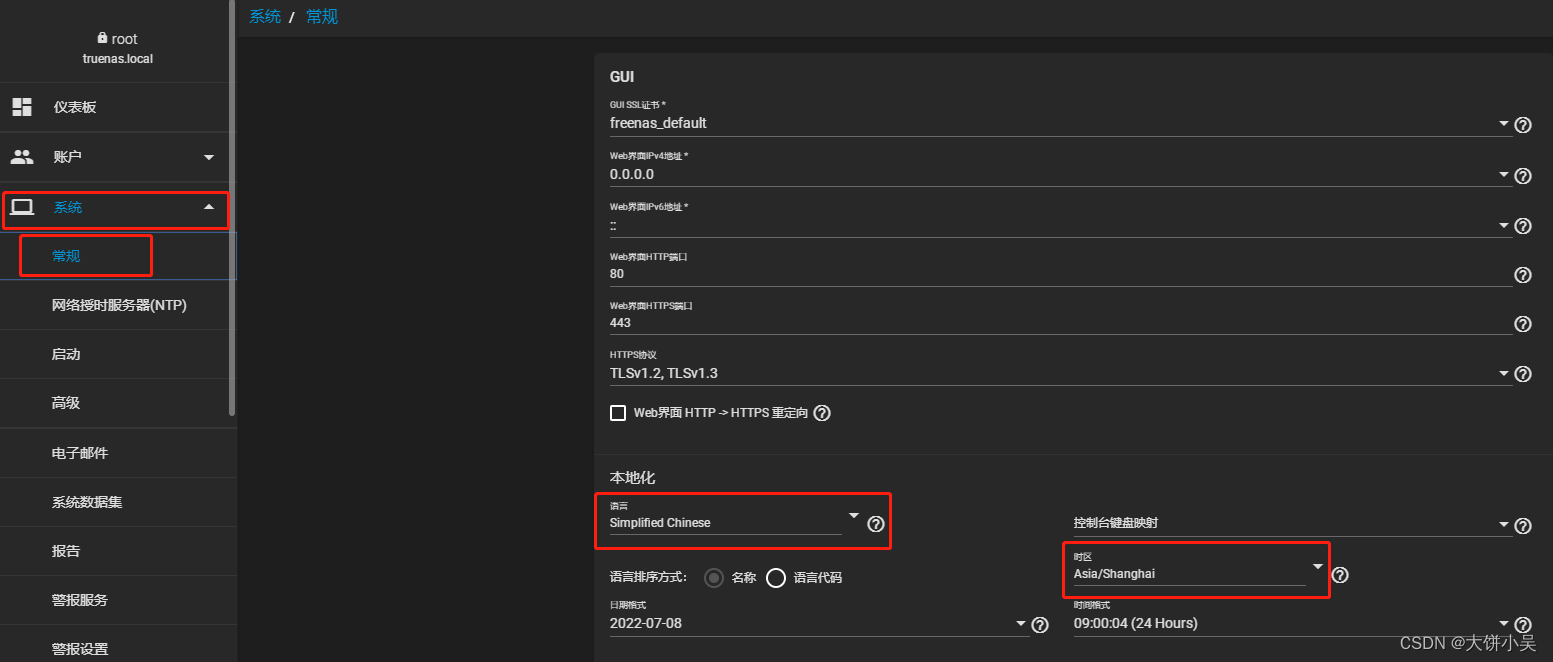
Task: Open 报告 menu item
Action: (115, 551)
